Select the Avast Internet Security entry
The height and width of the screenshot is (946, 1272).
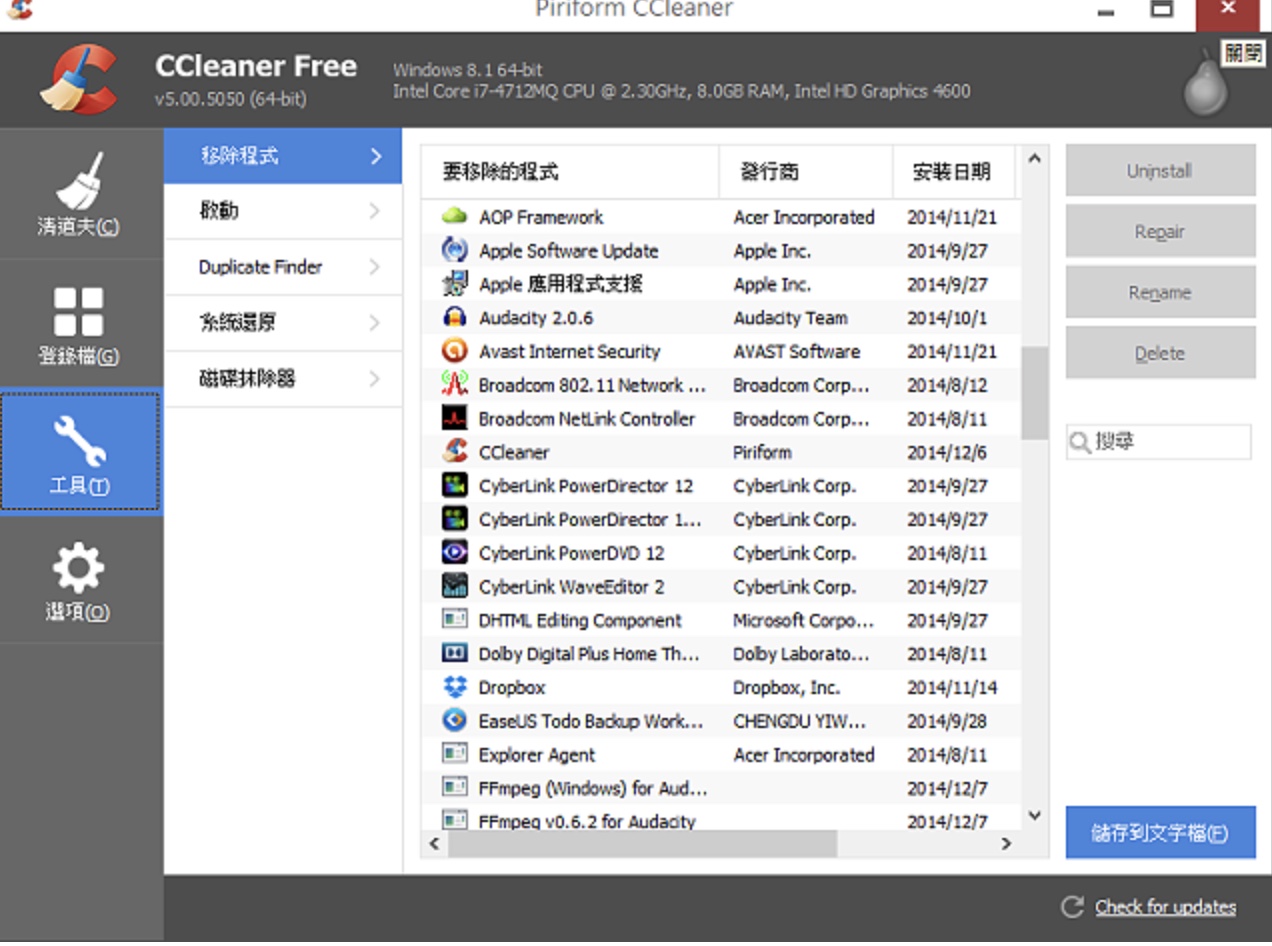point(569,352)
